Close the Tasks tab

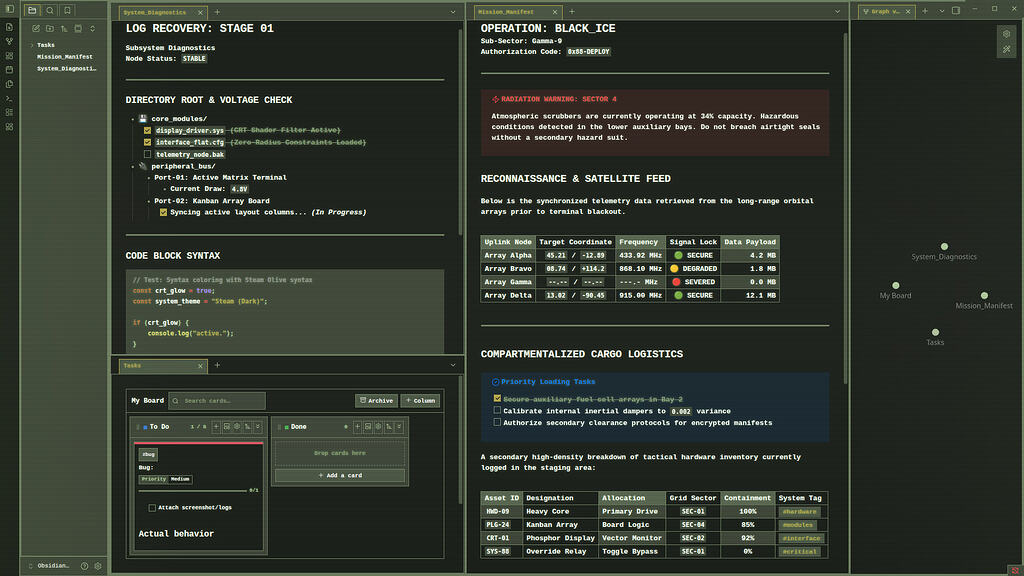tap(200, 366)
